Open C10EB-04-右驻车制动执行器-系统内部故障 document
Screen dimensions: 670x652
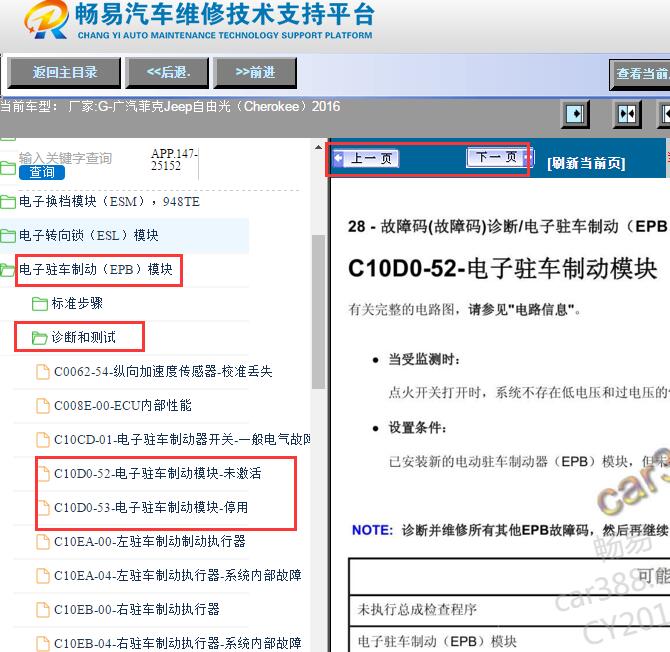point(178,643)
